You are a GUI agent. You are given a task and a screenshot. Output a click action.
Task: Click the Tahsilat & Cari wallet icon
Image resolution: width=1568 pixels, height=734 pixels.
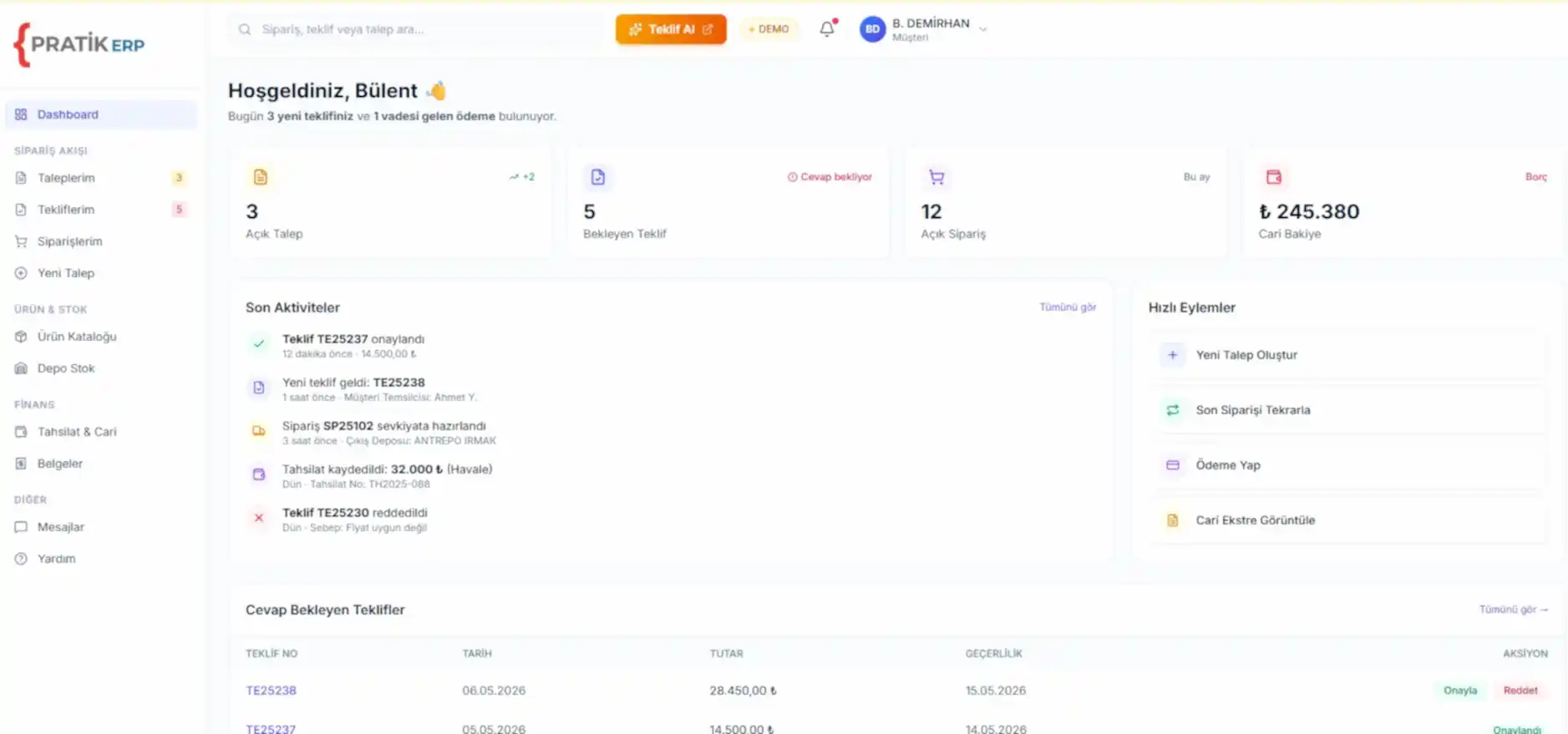pos(21,432)
